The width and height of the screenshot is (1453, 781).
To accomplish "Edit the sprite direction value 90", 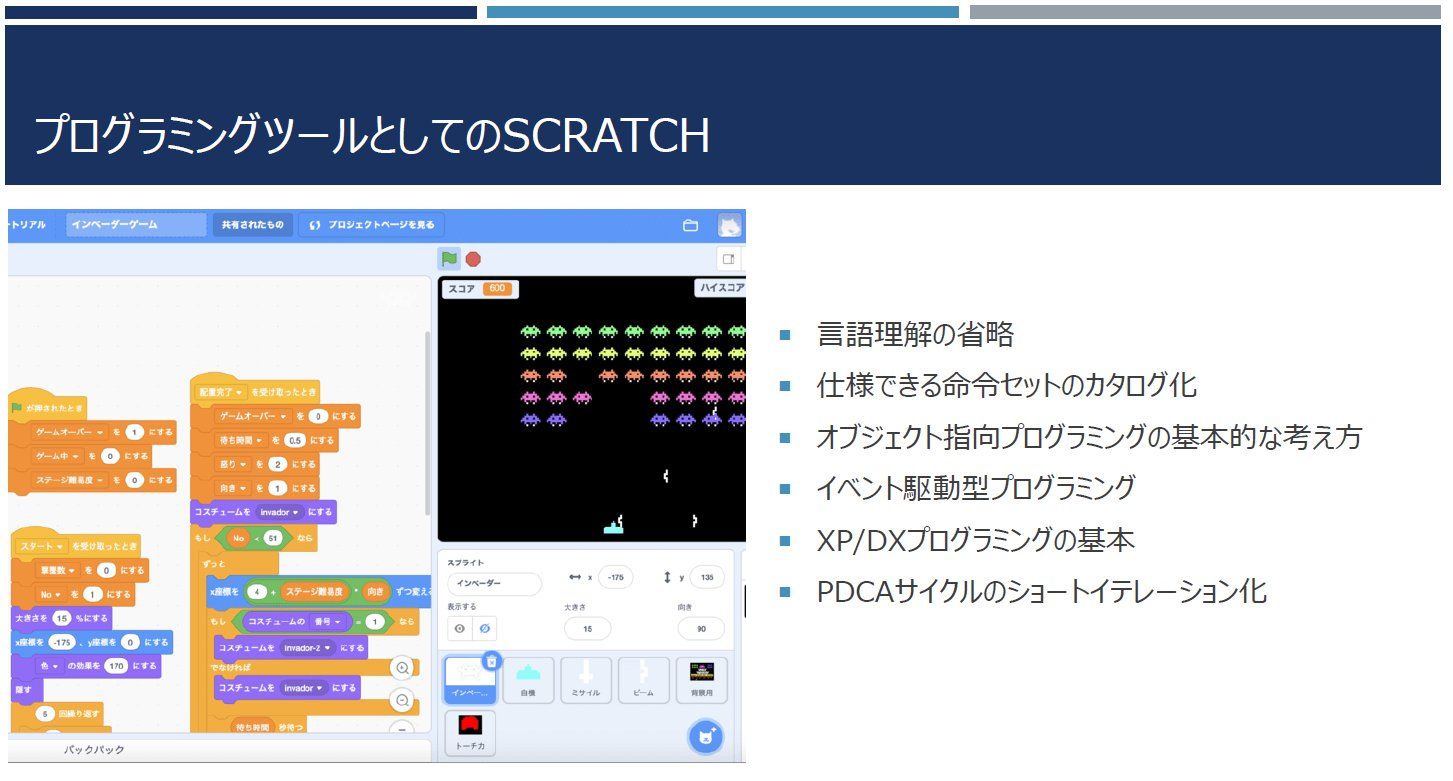I will tap(702, 629).
